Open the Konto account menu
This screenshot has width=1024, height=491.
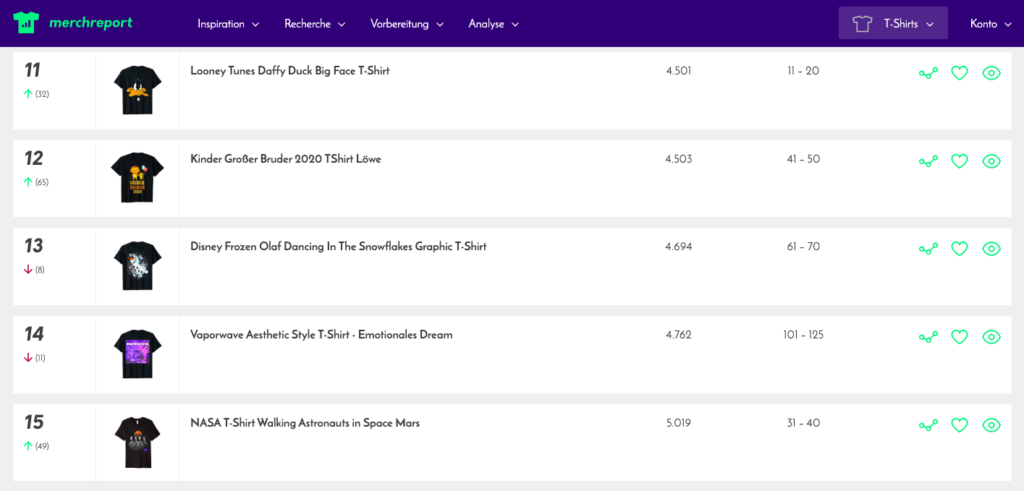click(991, 24)
